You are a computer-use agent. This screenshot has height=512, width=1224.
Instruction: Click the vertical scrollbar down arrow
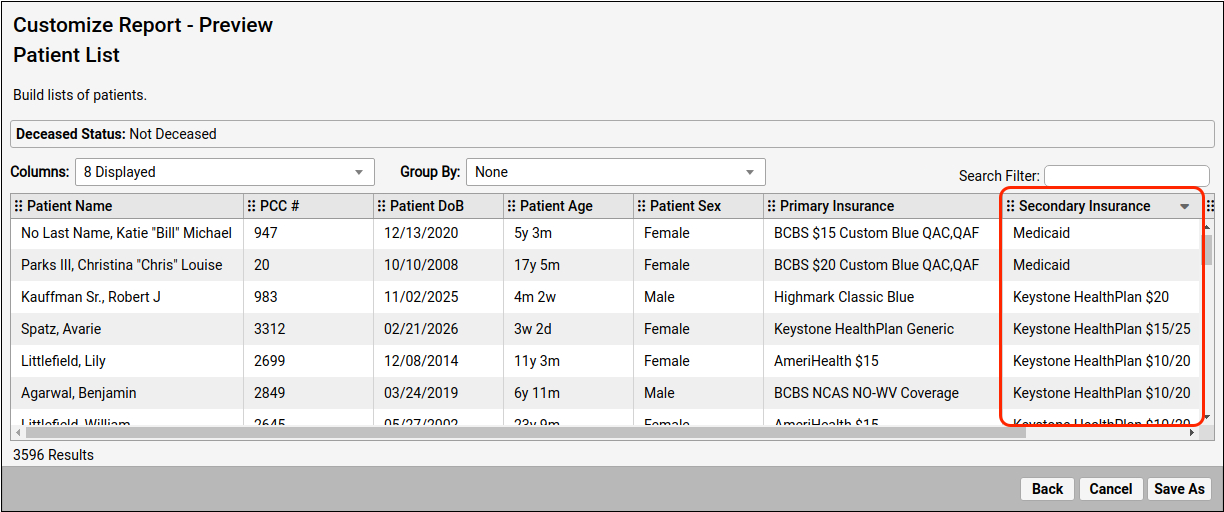(1206, 416)
